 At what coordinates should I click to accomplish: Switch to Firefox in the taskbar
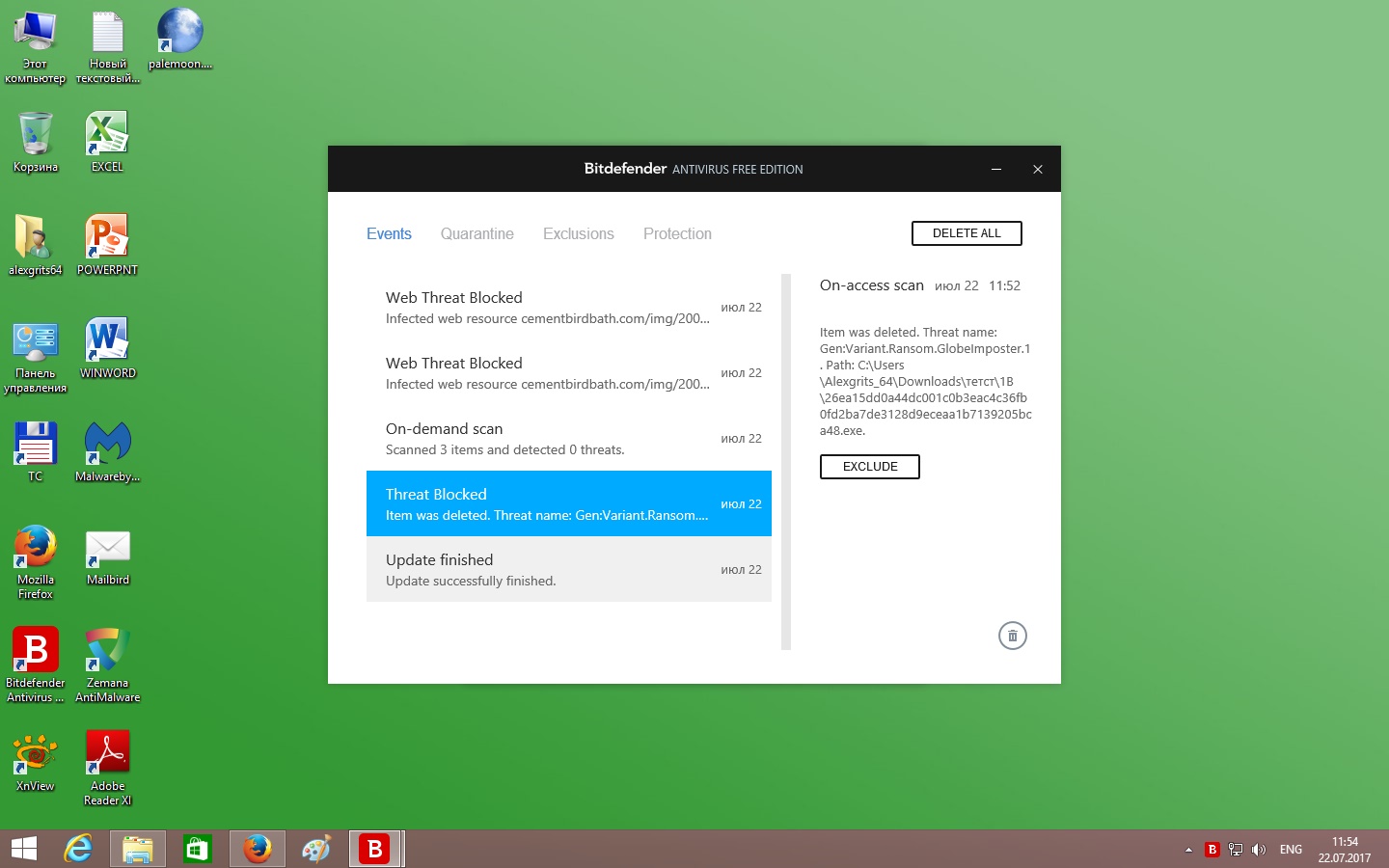pyautogui.click(x=258, y=849)
